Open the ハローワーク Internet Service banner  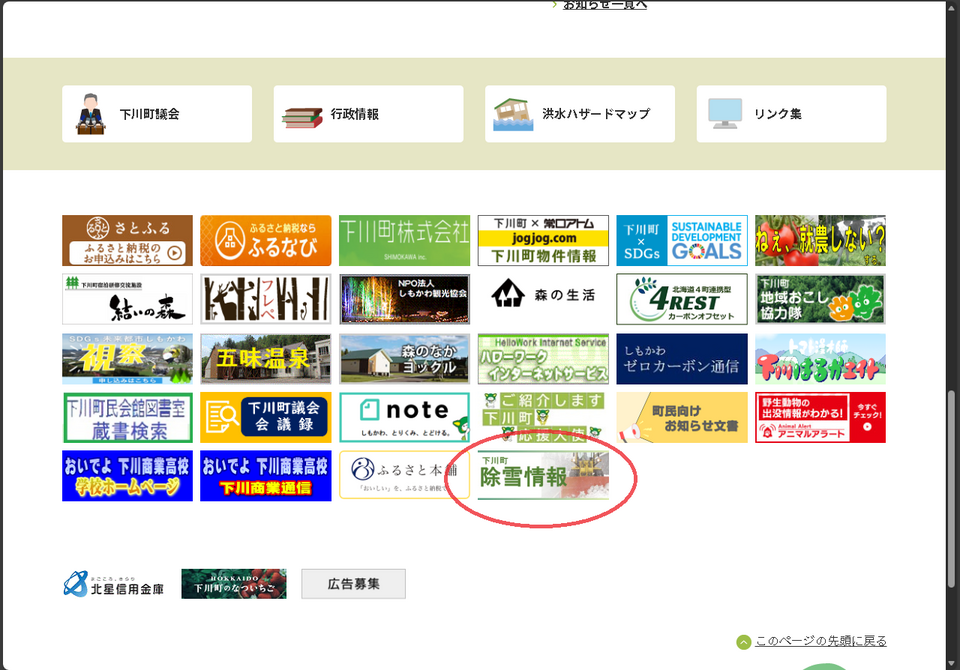542,359
